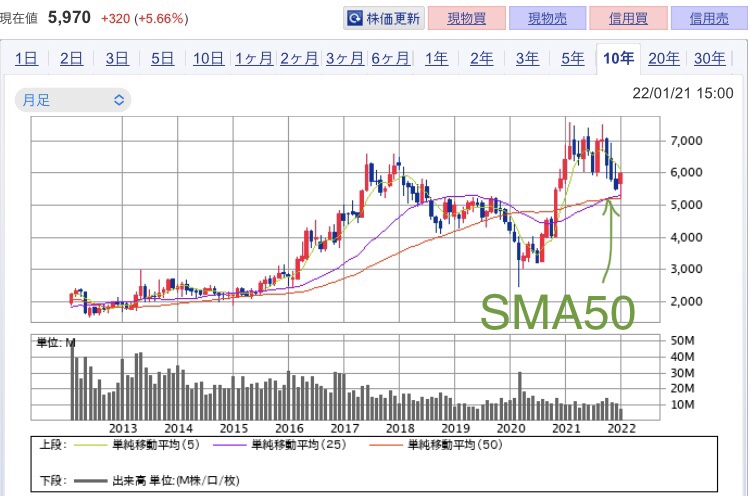750x496 pixels.
Task: Select the 2ヶ月 period tab
Action: (x=299, y=59)
